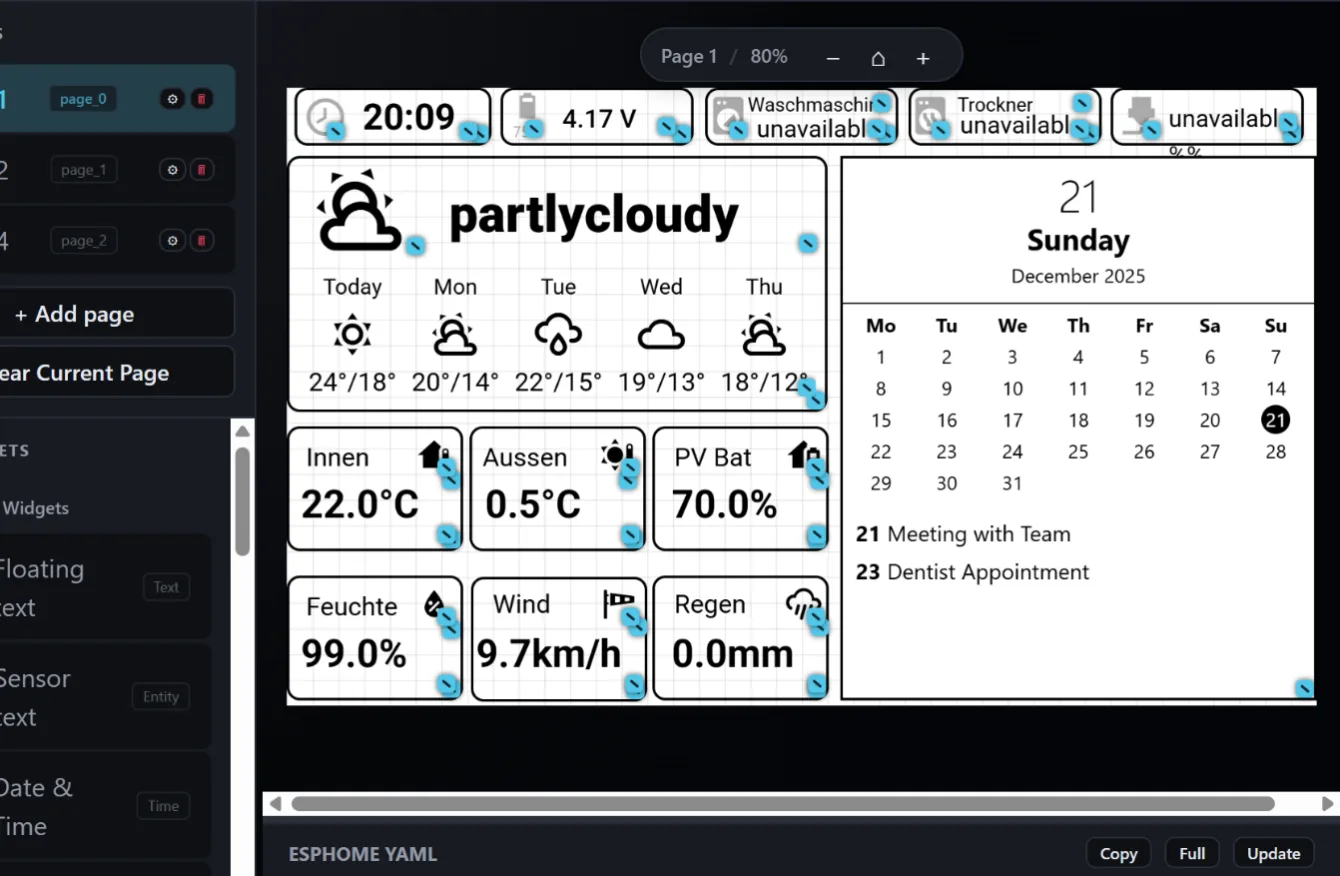Click the home reset zoom icon

coord(878,58)
